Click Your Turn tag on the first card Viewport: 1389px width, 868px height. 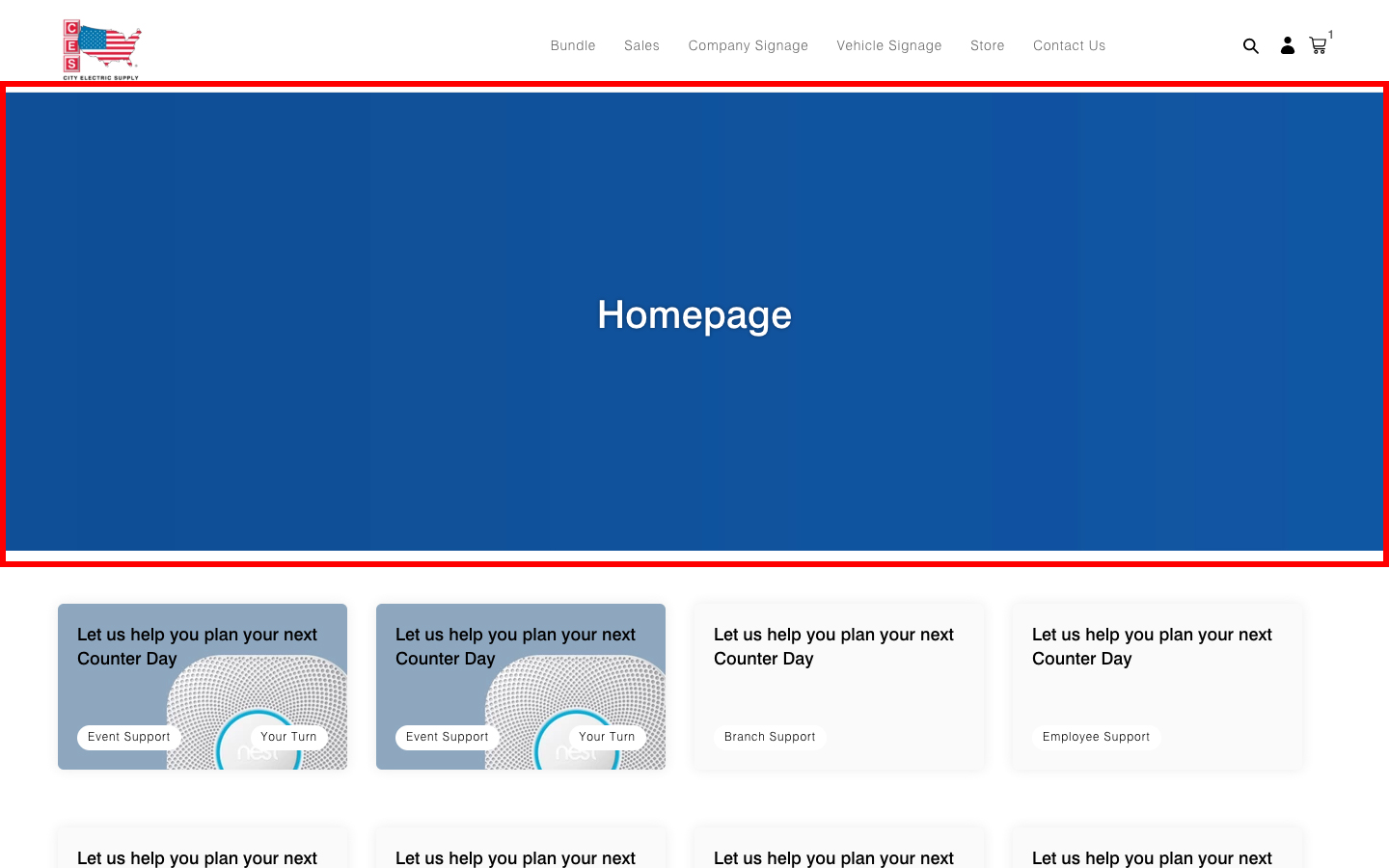point(288,737)
